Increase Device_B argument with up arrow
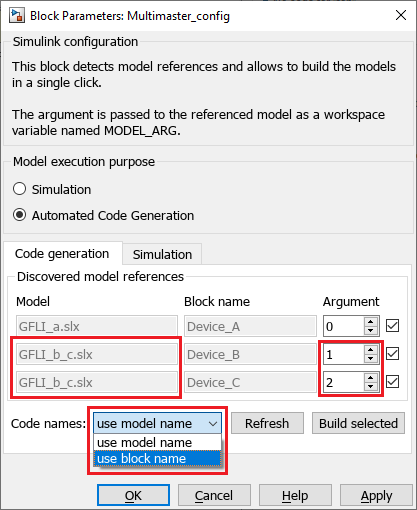This screenshot has width=417, height=510. tap(371, 350)
